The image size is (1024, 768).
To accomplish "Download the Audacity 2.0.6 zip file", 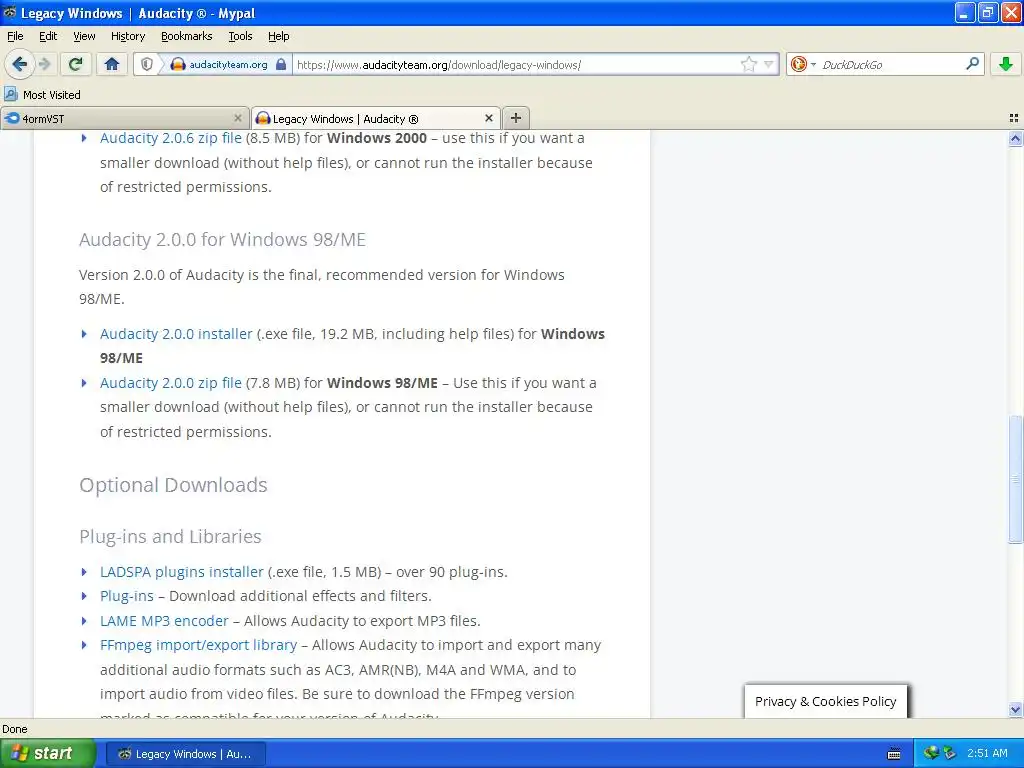I will (170, 138).
